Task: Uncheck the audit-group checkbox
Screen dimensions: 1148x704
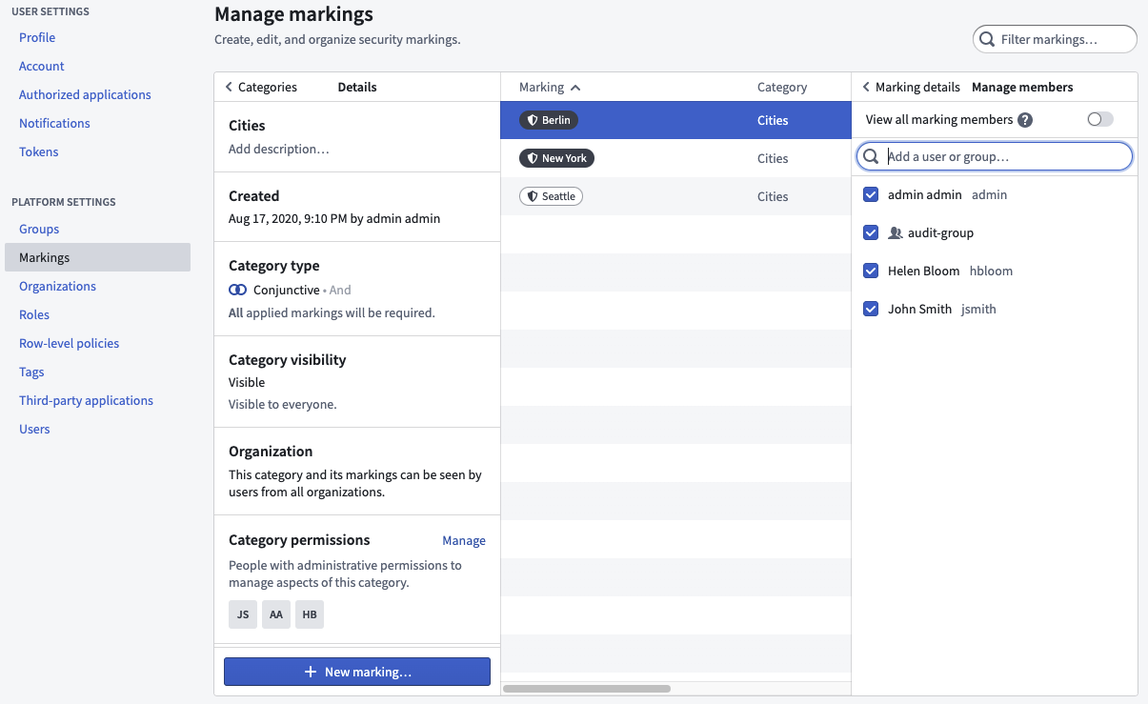Action: (871, 233)
